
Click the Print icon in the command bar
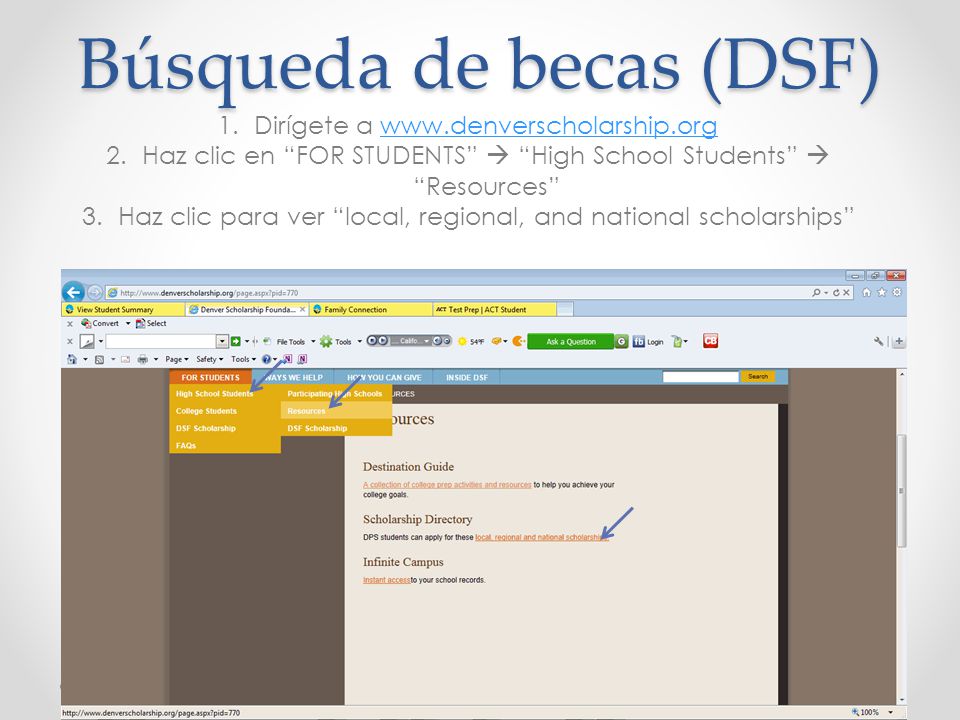tap(143, 359)
